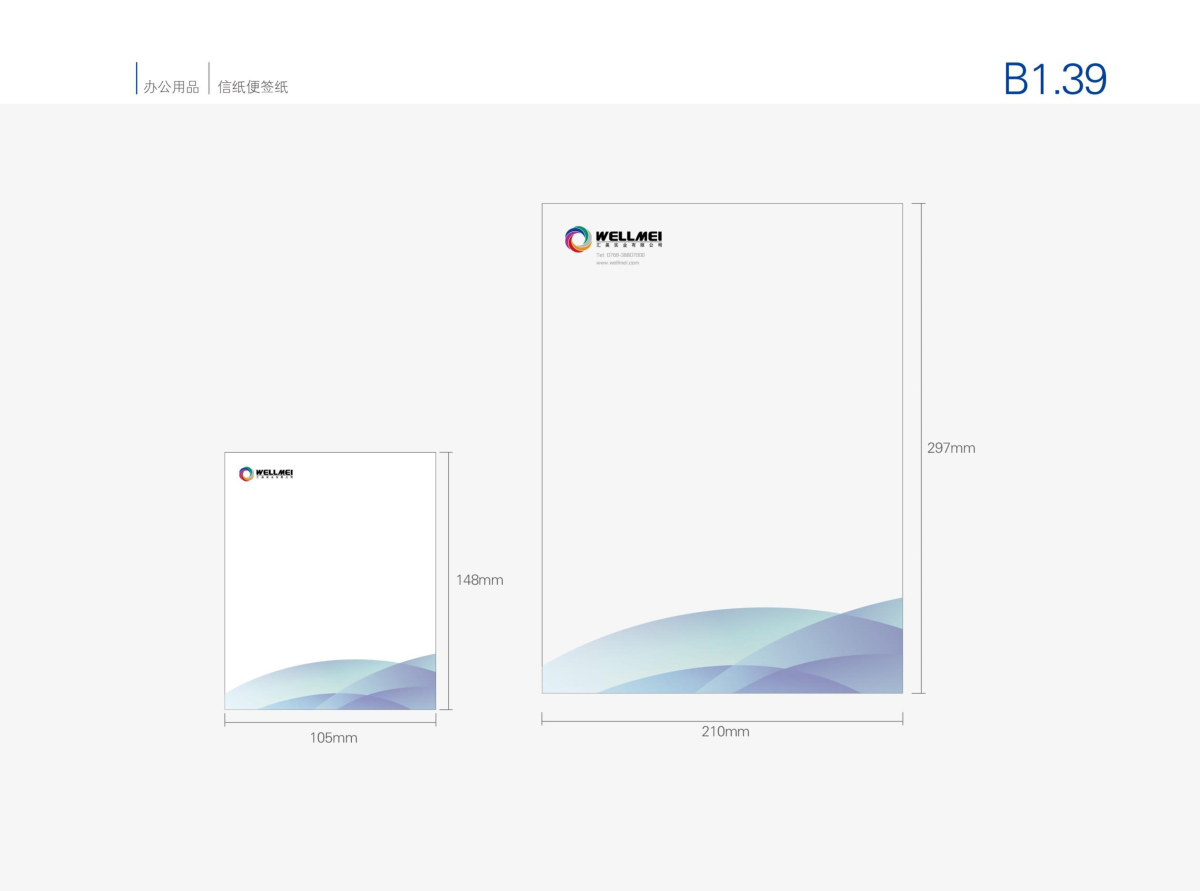
Task: Click the blank center of the small notepad
Action: point(330,570)
